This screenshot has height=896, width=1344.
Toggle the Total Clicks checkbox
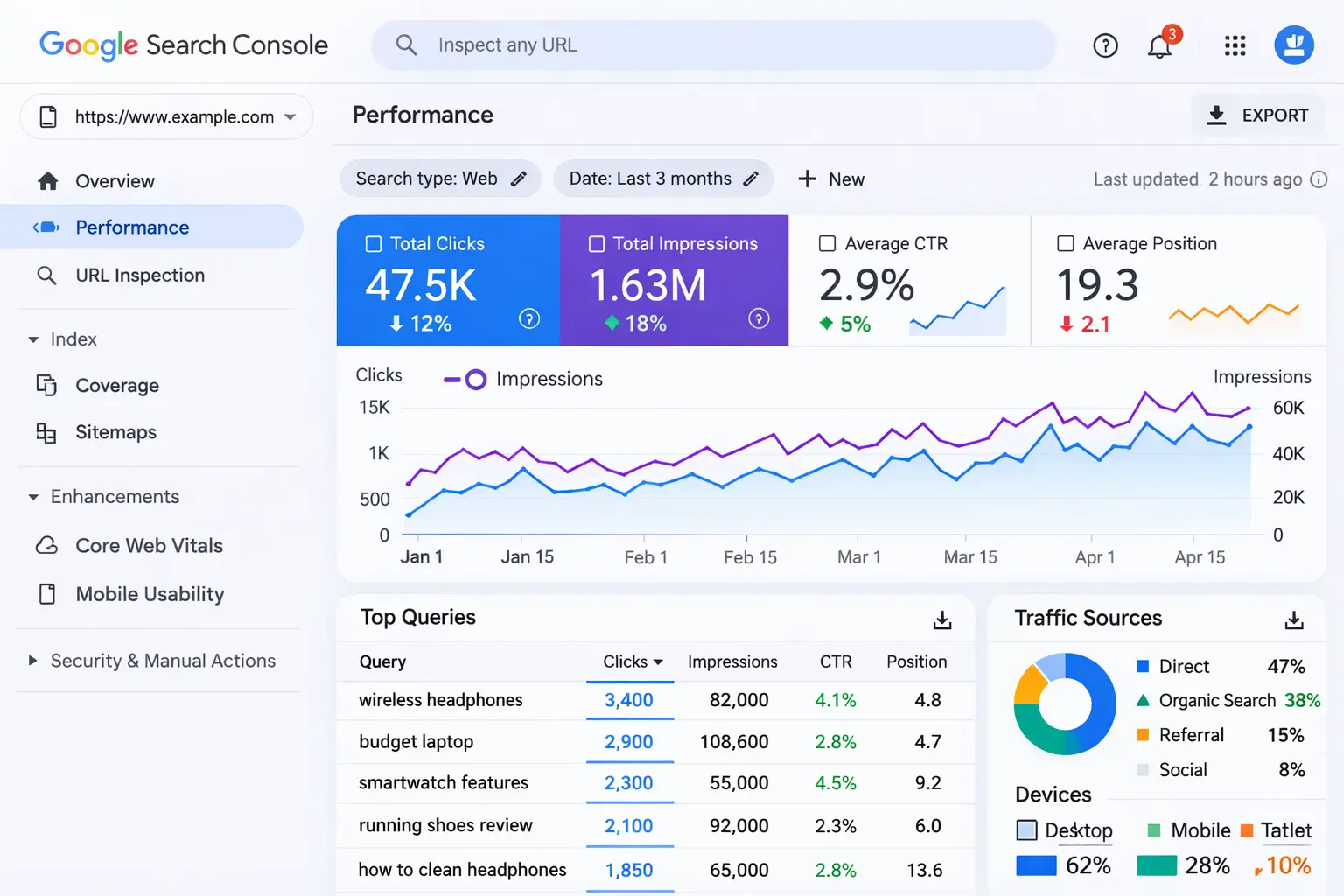tap(374, 244)
